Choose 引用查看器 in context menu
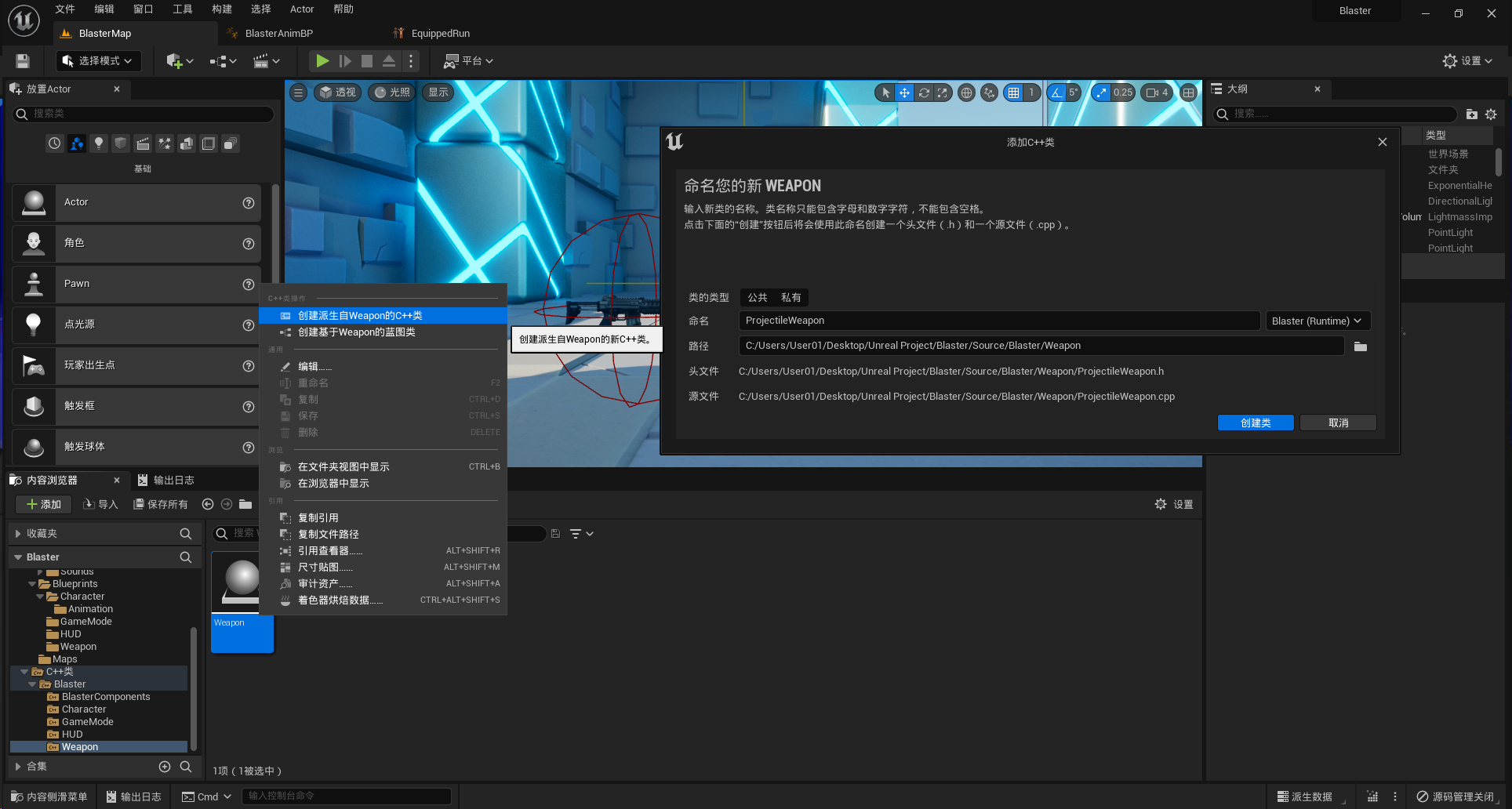Viewport: 1512px width, 809px height. [383, 551]
